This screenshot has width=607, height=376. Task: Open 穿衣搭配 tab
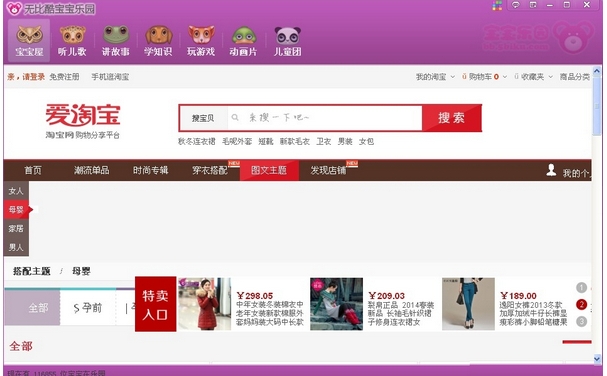pyautogui.click(x=210, y=170)
